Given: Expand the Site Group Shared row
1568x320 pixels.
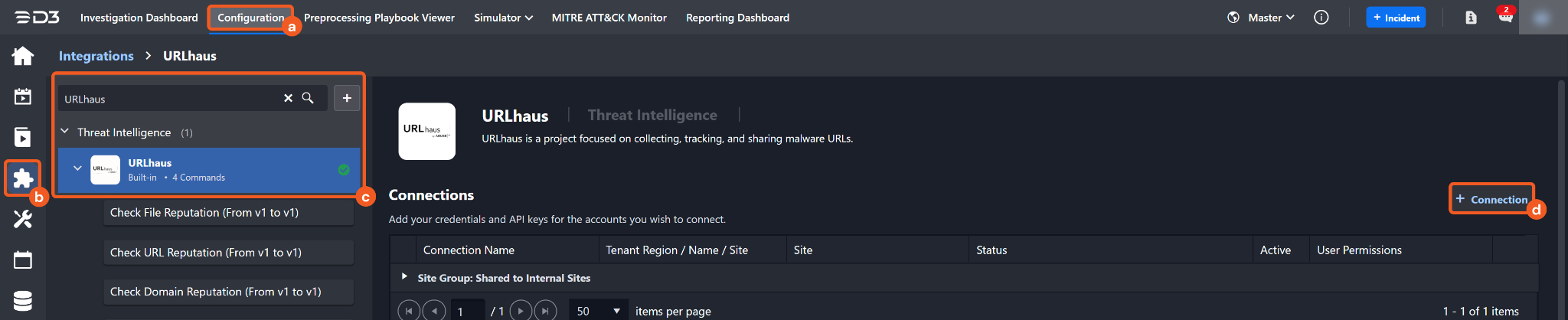Looking at the screenshot, I should click(x=404, y=276).
